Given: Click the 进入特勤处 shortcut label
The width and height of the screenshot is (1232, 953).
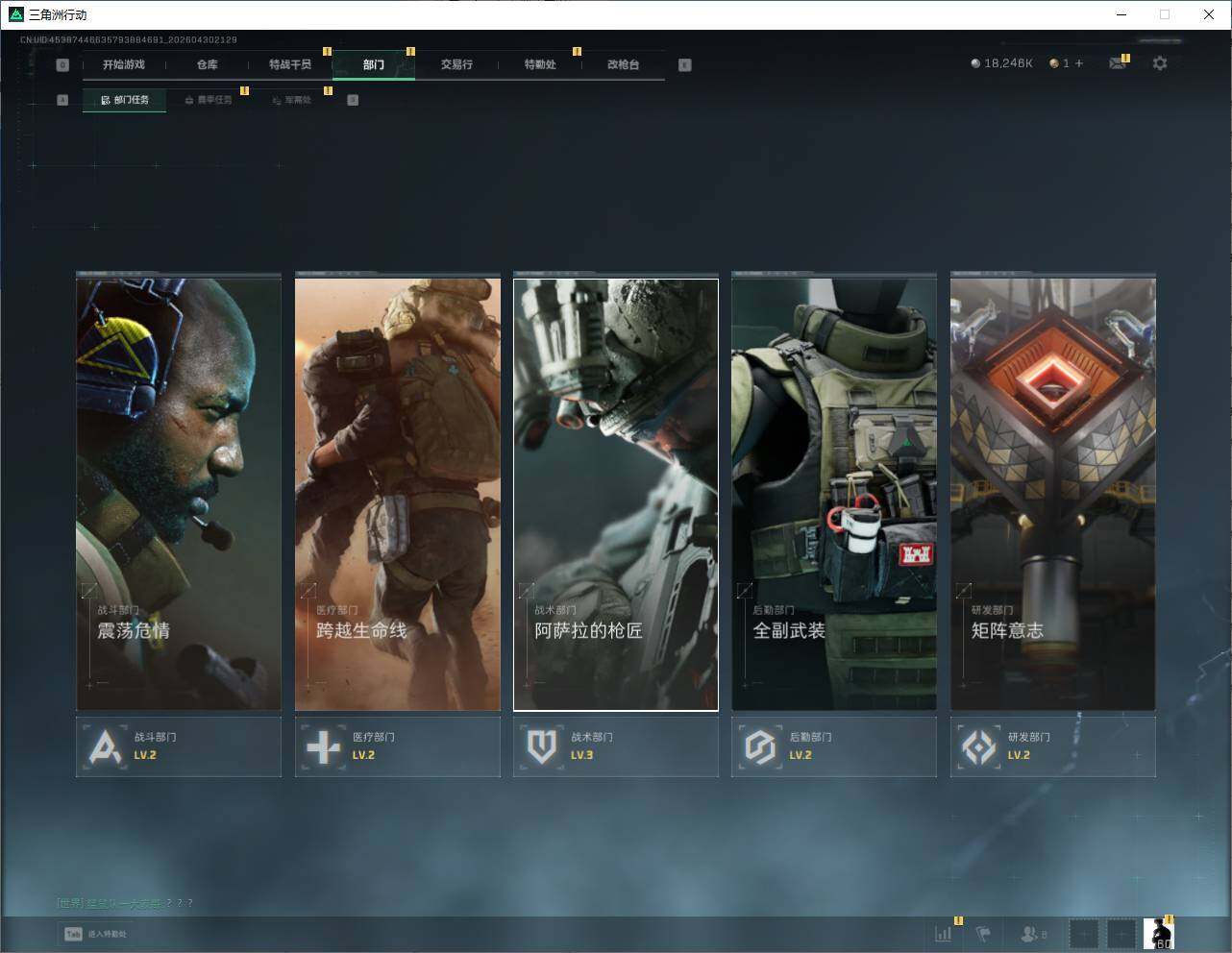Looking at the screenshot, I should coord(107,934).
